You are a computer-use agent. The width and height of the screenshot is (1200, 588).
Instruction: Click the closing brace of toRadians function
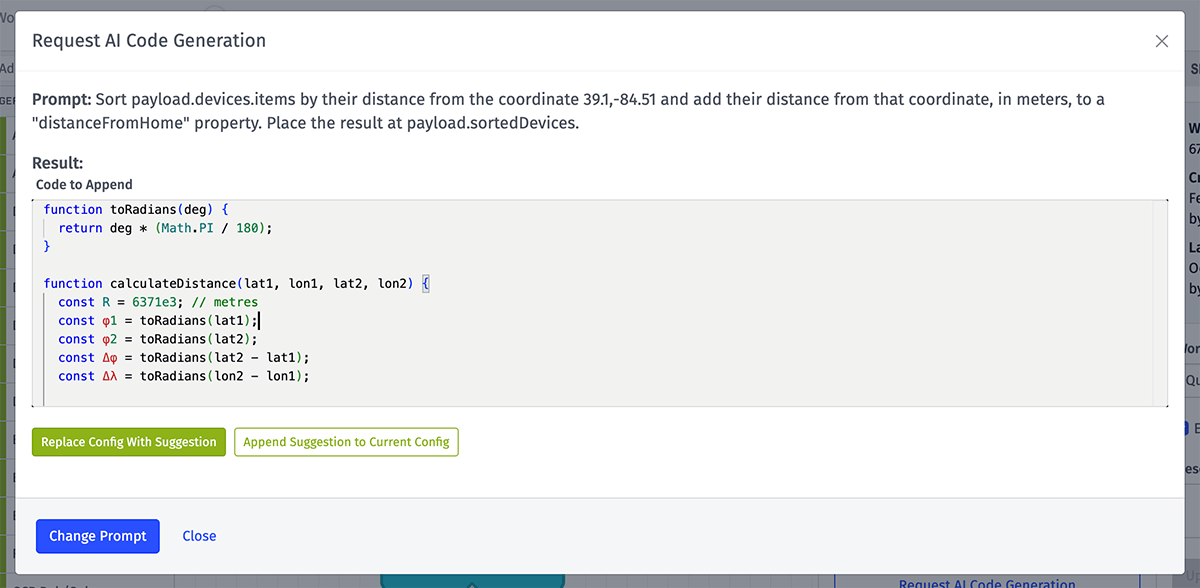47,246
